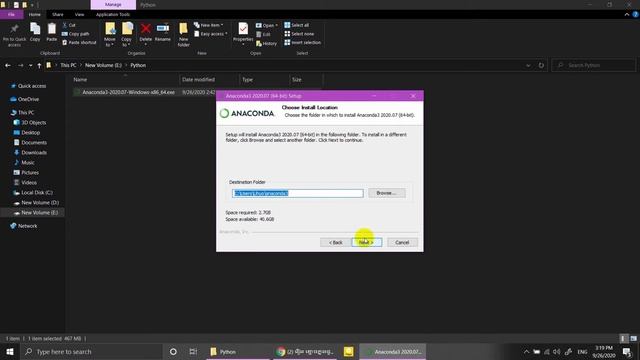Open the Move to menu
This screenshot has height=360, width=640.
[110, 35]
